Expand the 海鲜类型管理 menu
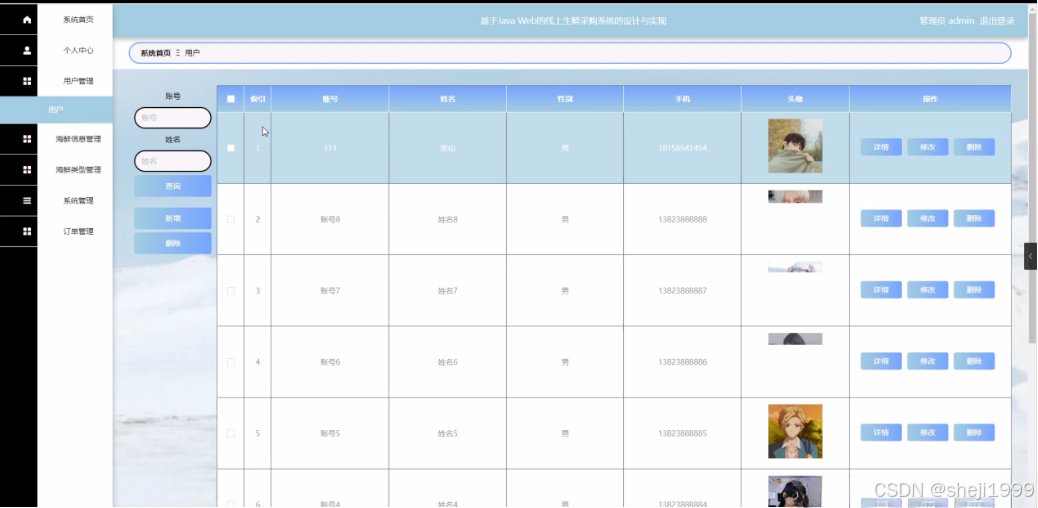Viewport: 1038px width, 508px height. pyautogui.click(x=78, y=170)
